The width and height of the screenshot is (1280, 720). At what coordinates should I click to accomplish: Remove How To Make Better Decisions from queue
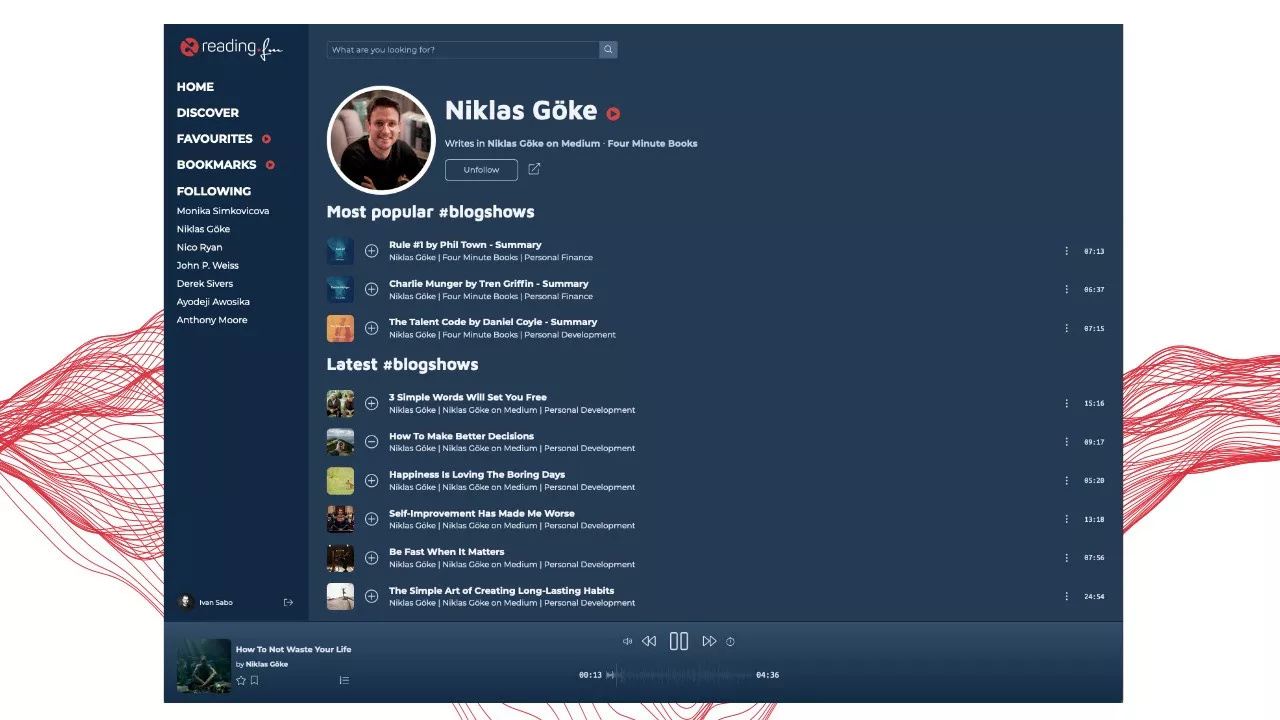[371, 442]
